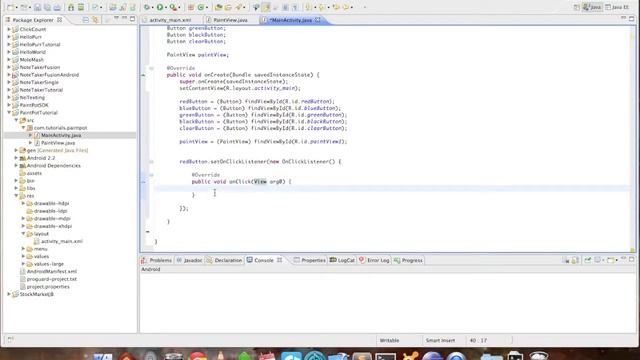
Task: Click Collapse All in Package Explorer
Action: pyautogui.click(x=86, y=20)
